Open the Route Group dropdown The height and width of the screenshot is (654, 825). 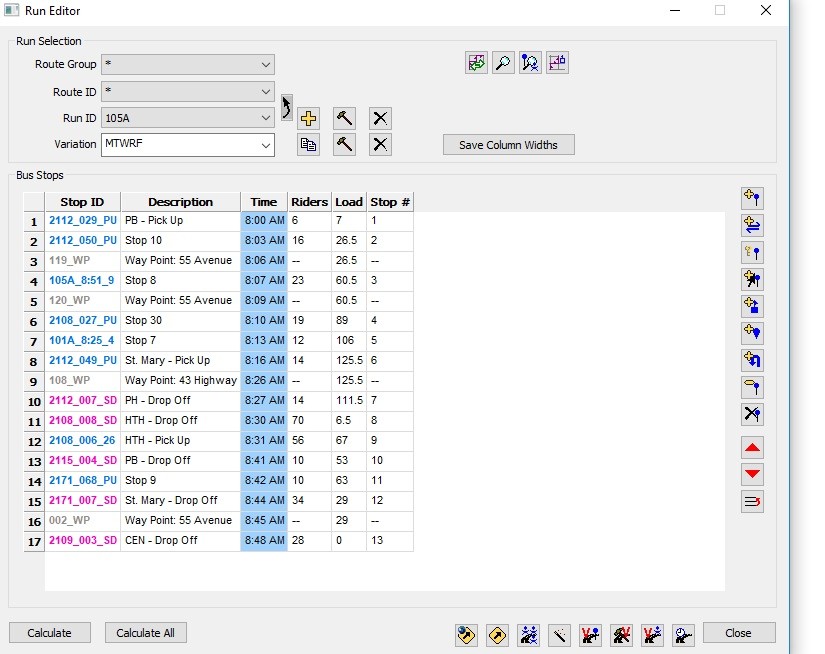188,64
